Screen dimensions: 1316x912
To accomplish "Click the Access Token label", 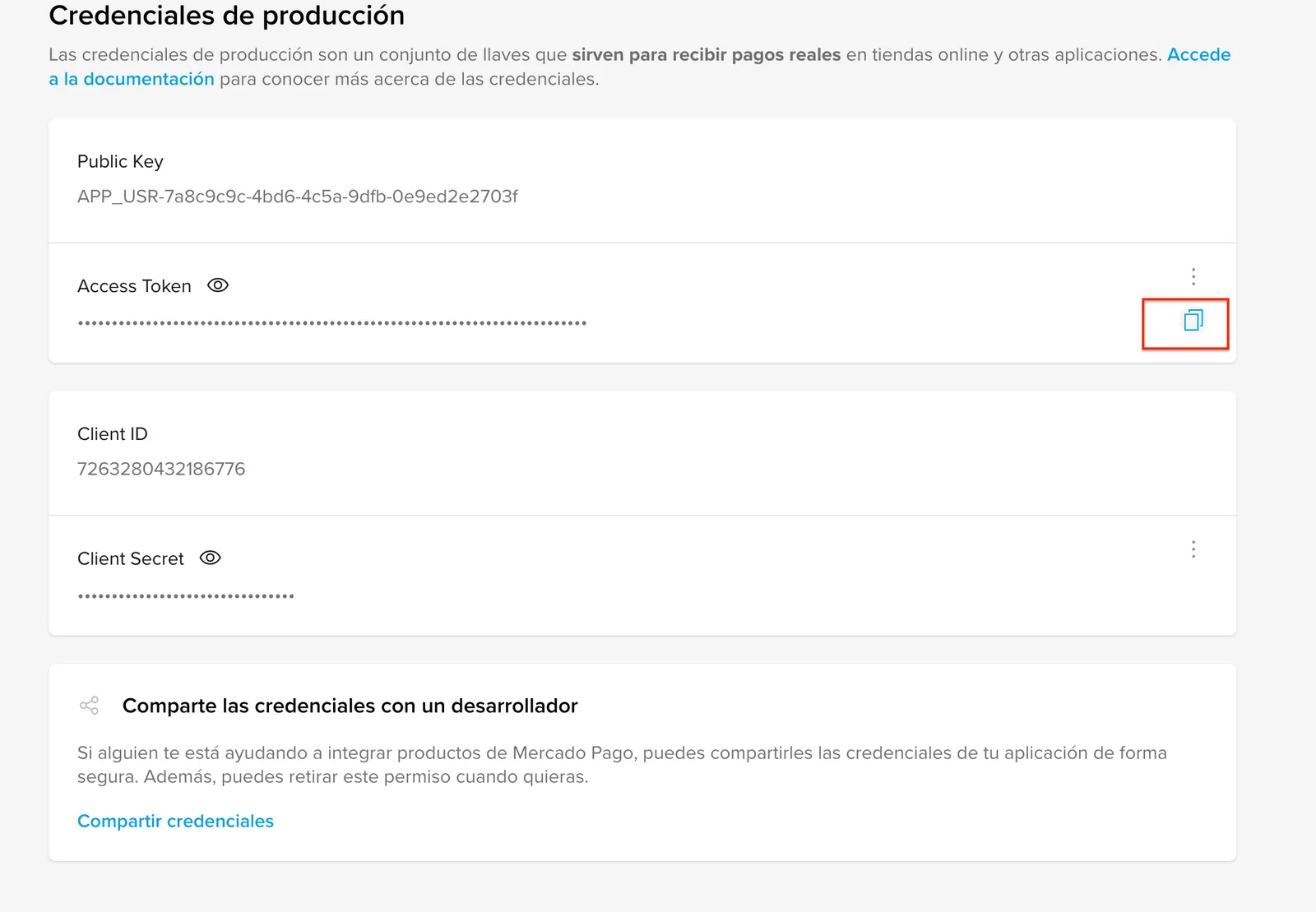I will coord(134,286).
